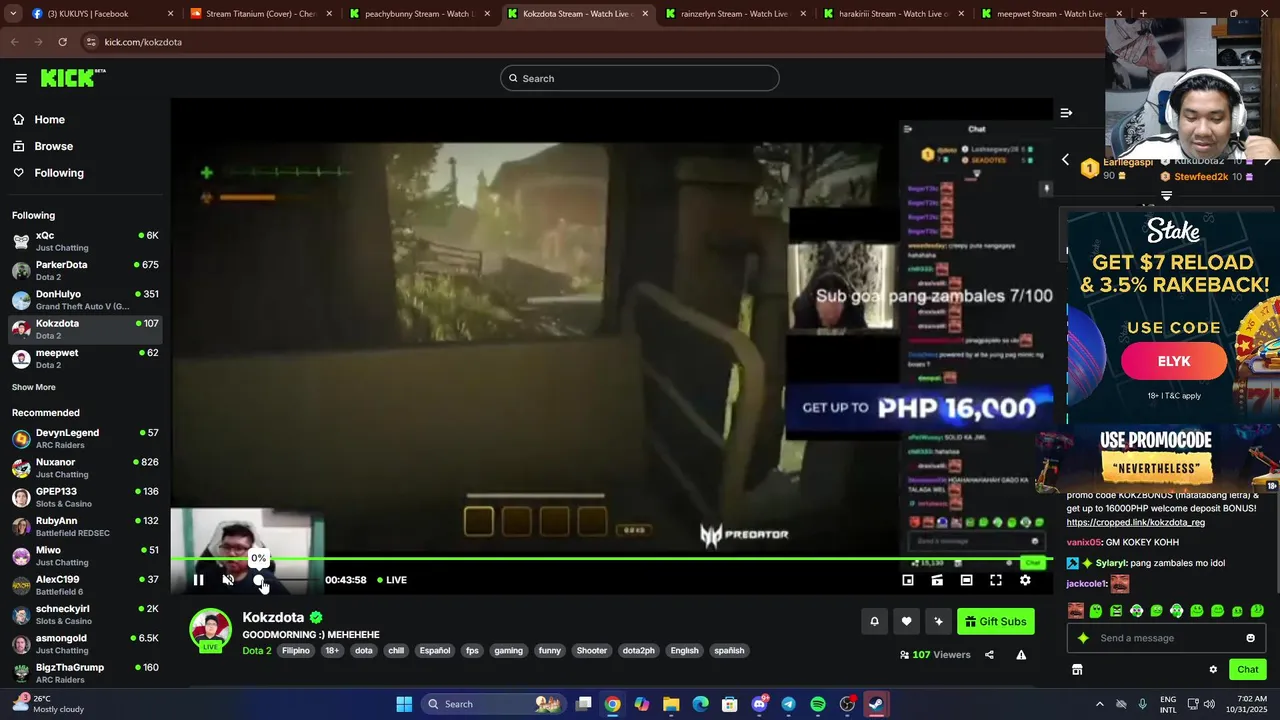Toggle theater mode on the player

pos(966,580)
